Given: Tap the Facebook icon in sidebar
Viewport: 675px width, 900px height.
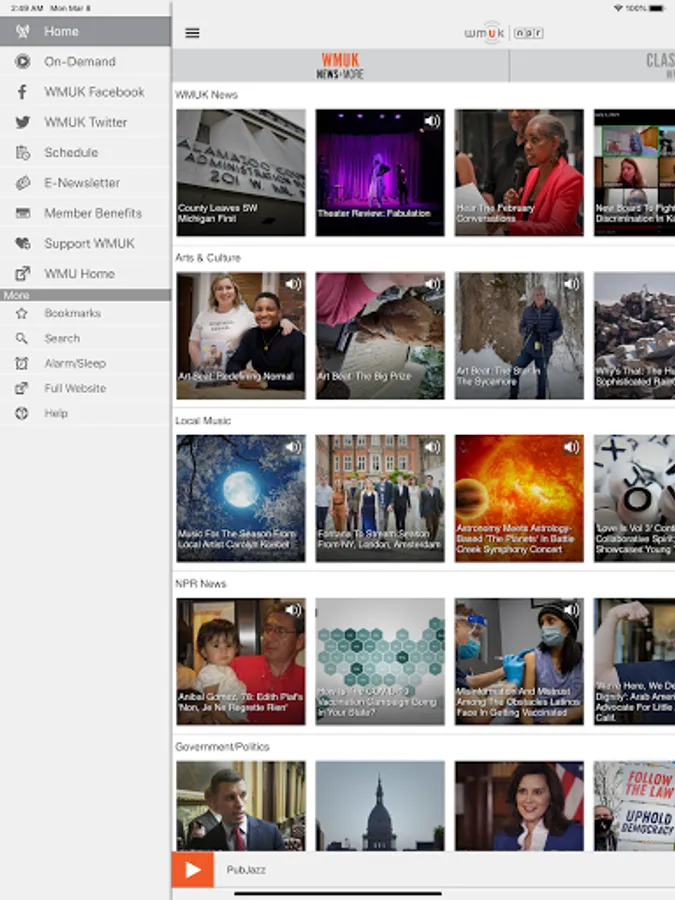Looking at the screenshot, I should pos(22,92).
